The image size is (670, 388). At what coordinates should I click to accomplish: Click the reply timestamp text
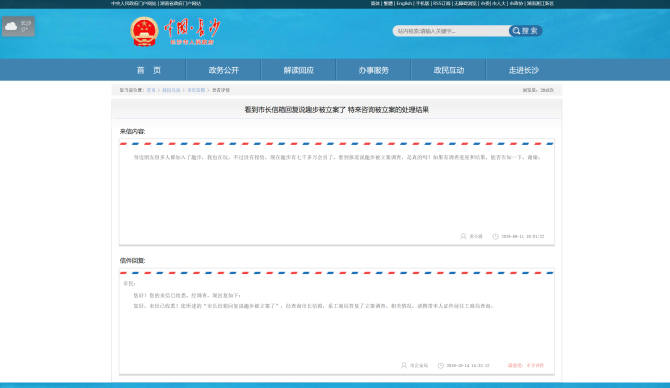pyautogui.click(x=468, y=365)
